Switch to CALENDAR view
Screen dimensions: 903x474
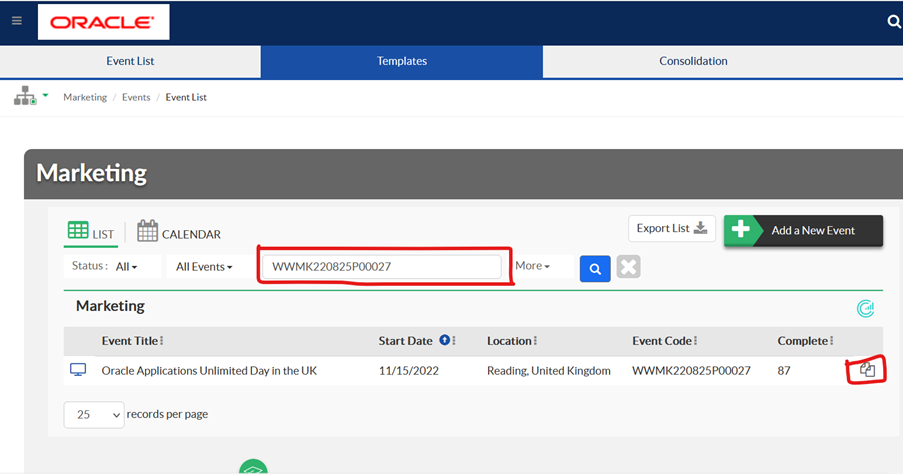coord(179,232)
